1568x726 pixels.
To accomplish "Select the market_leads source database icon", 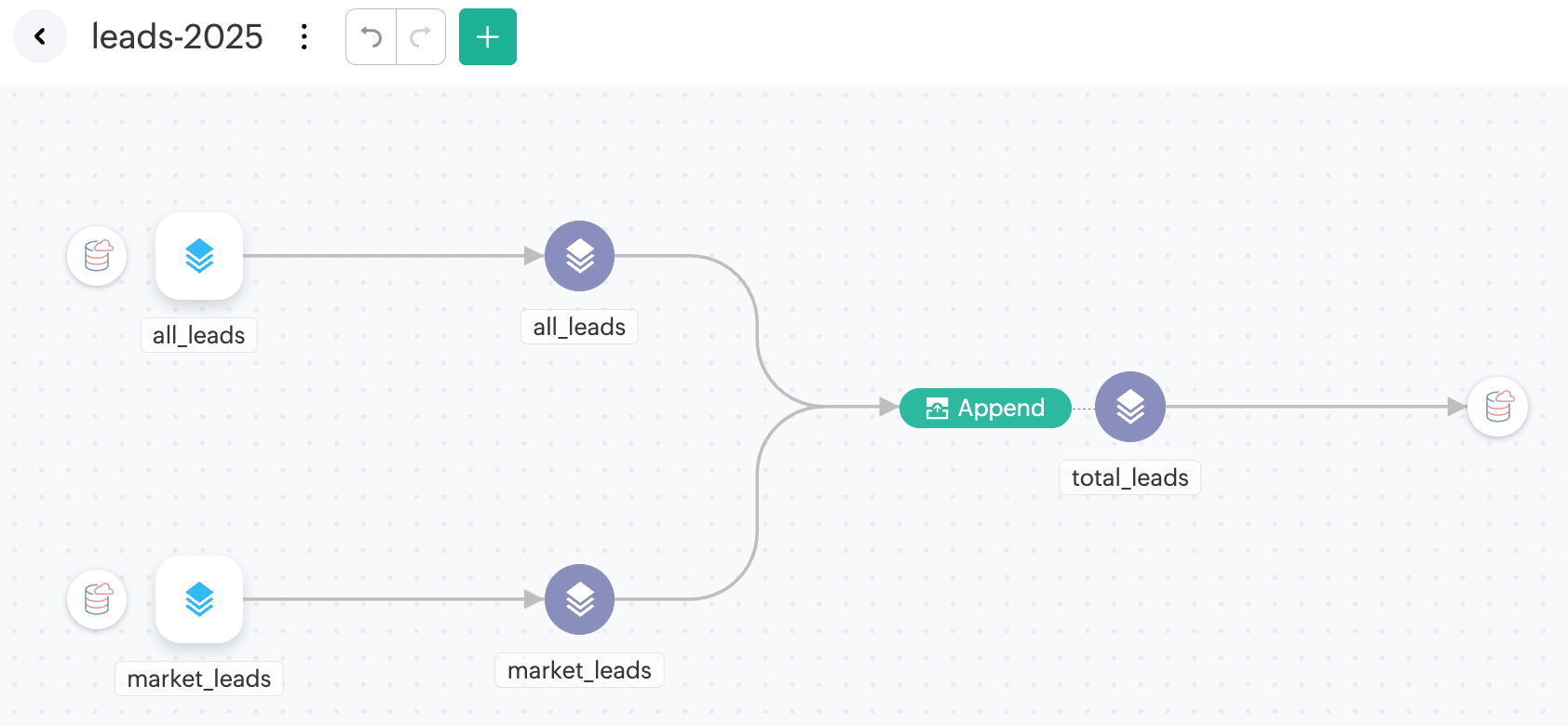I will click(98, 599).
